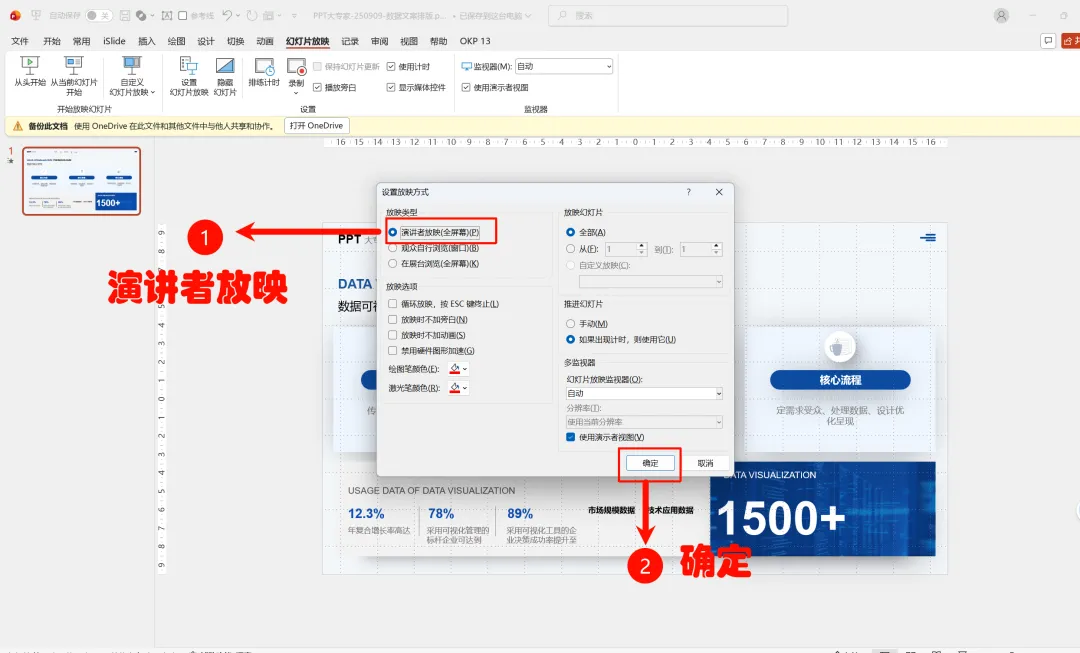Click the 排练计时 rehearse timings icon
This screenshot has height=653, width=1080.
pyautogui.click(x=264, y=66)
